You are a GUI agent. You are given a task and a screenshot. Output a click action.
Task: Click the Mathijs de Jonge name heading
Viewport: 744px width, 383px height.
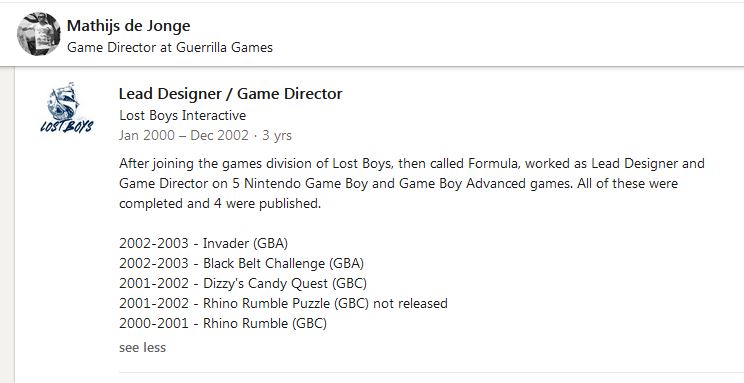pos(129,26)
